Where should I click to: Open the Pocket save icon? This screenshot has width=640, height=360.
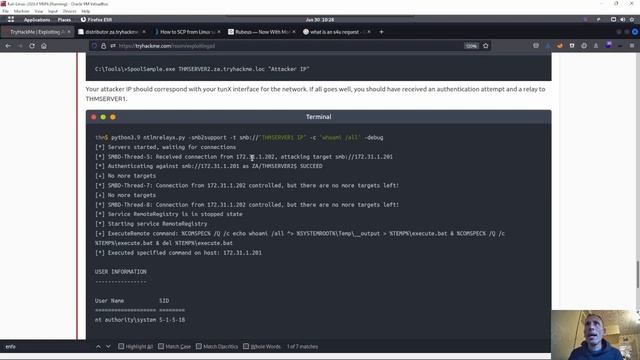(x=536, y=46)
